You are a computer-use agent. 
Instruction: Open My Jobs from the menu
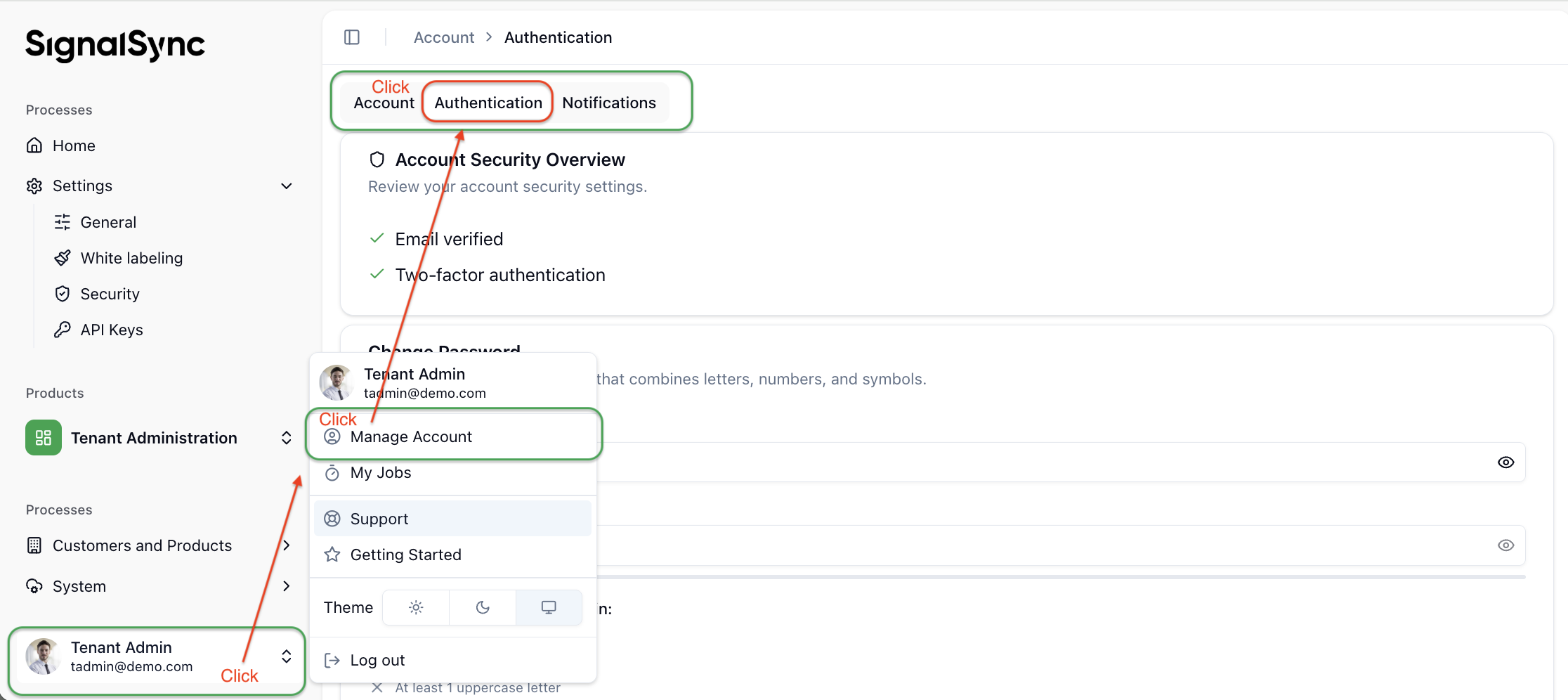(x=453, y=472)
